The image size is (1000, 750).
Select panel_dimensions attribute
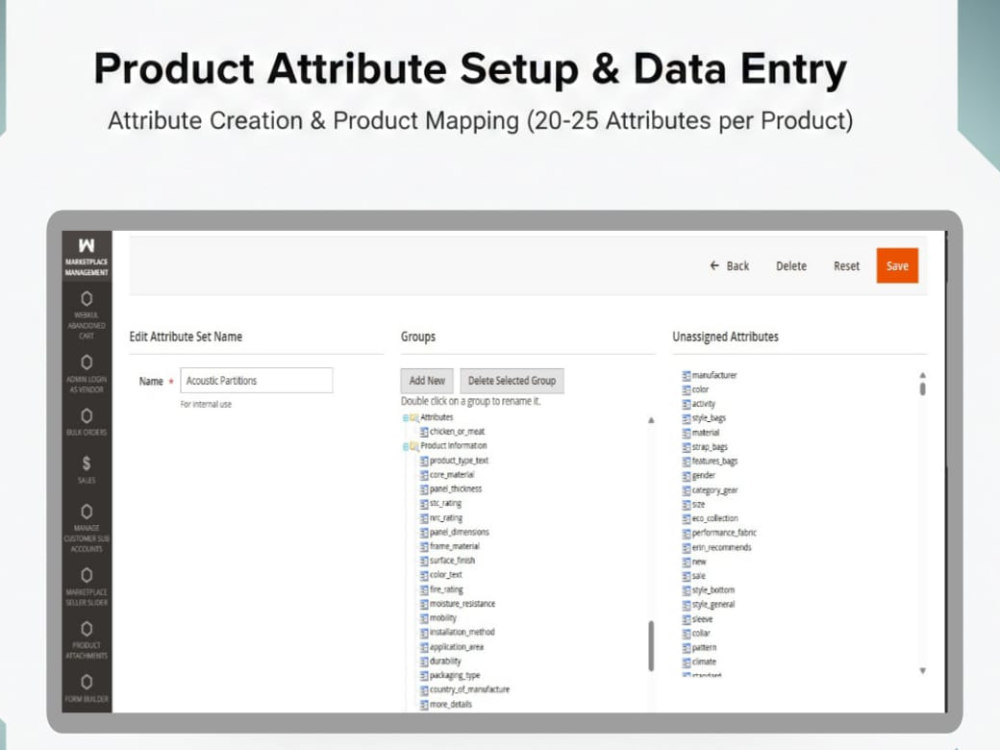[455, 532]
